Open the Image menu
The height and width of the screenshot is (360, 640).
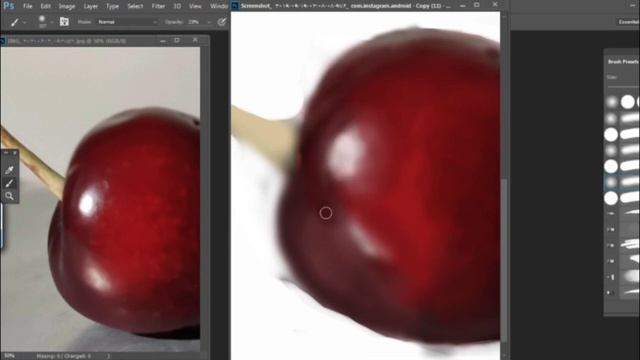point(67,6)
